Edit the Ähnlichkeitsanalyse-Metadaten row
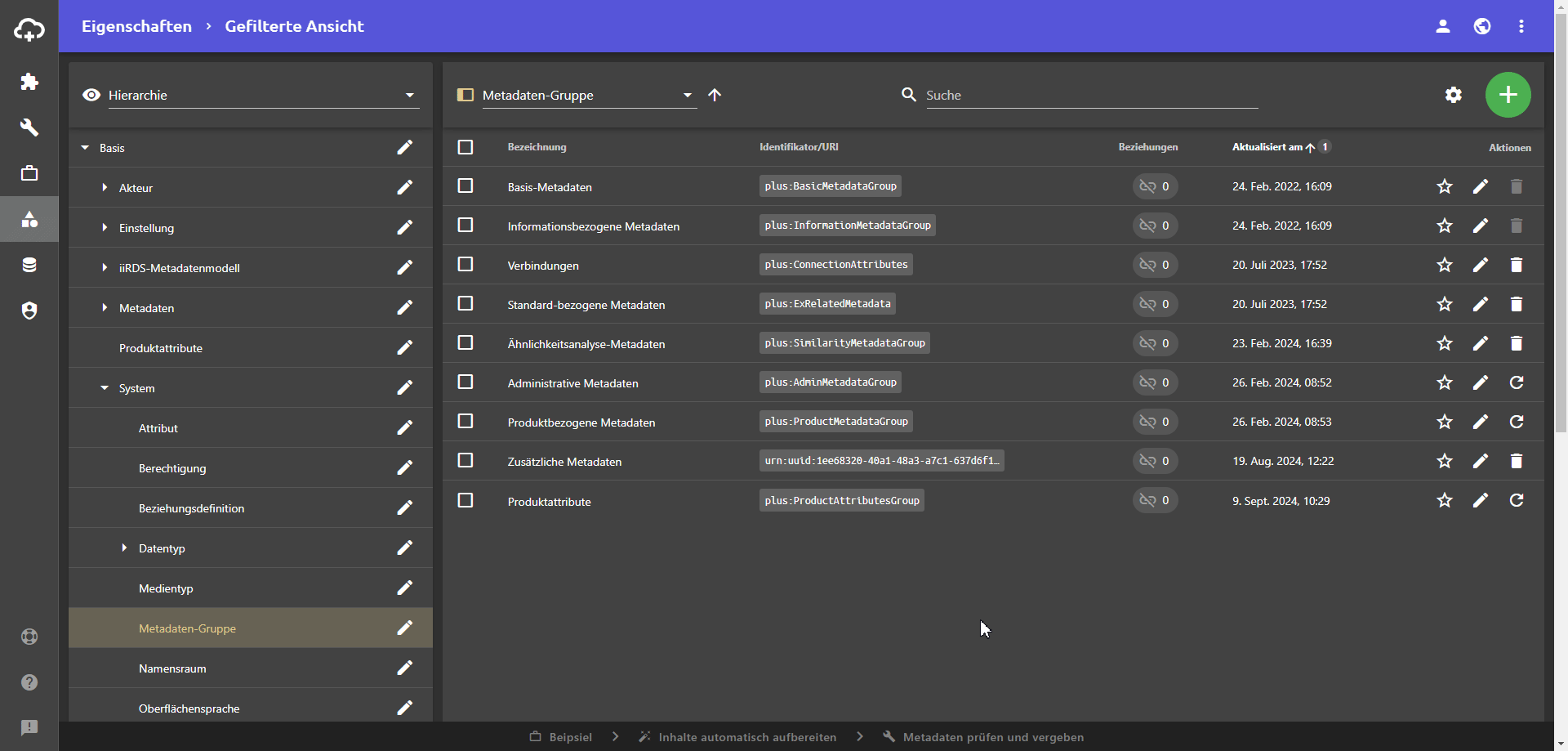The height and width of the screenshot is (751, 1568). tap(1481, 343)
